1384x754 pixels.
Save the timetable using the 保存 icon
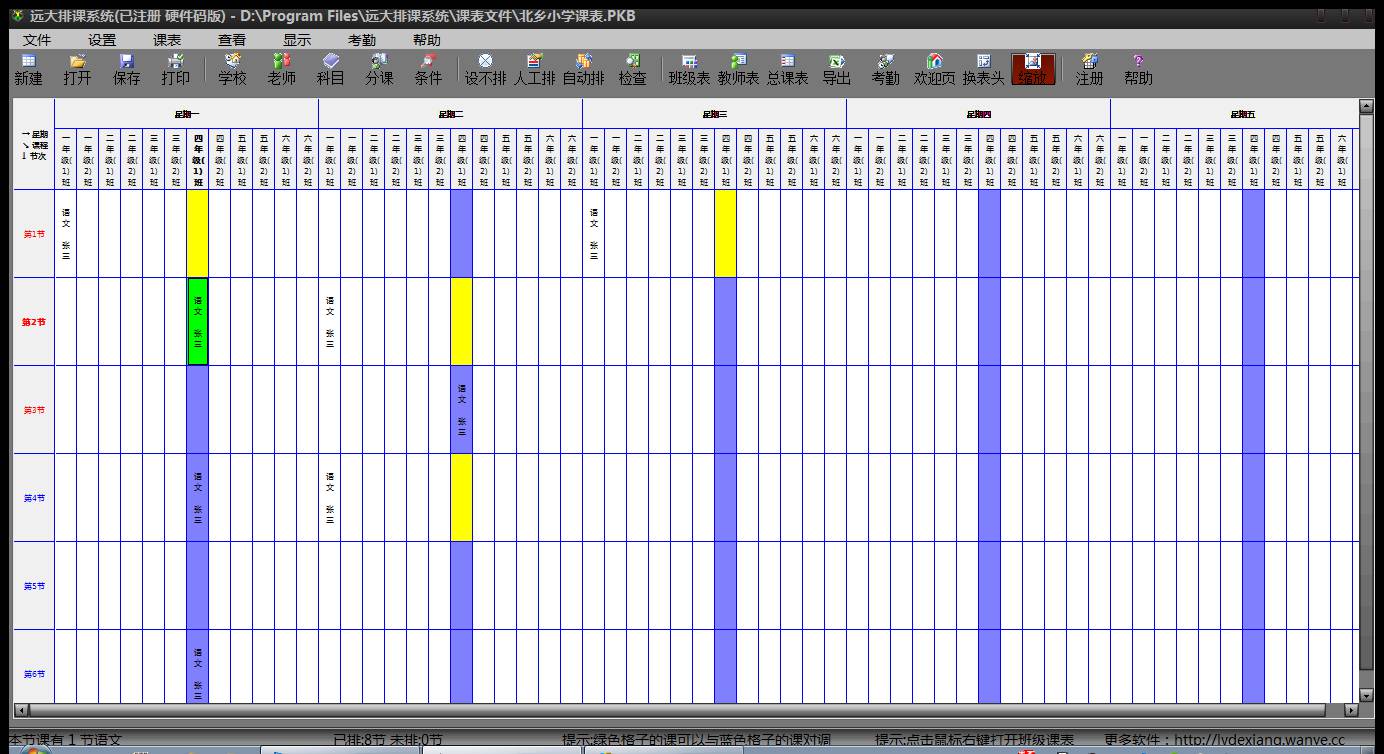tap(127, 69)
